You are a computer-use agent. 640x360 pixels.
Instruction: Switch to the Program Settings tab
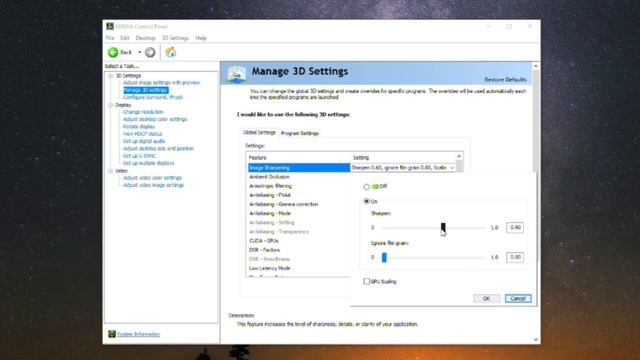tap(300, 133)
